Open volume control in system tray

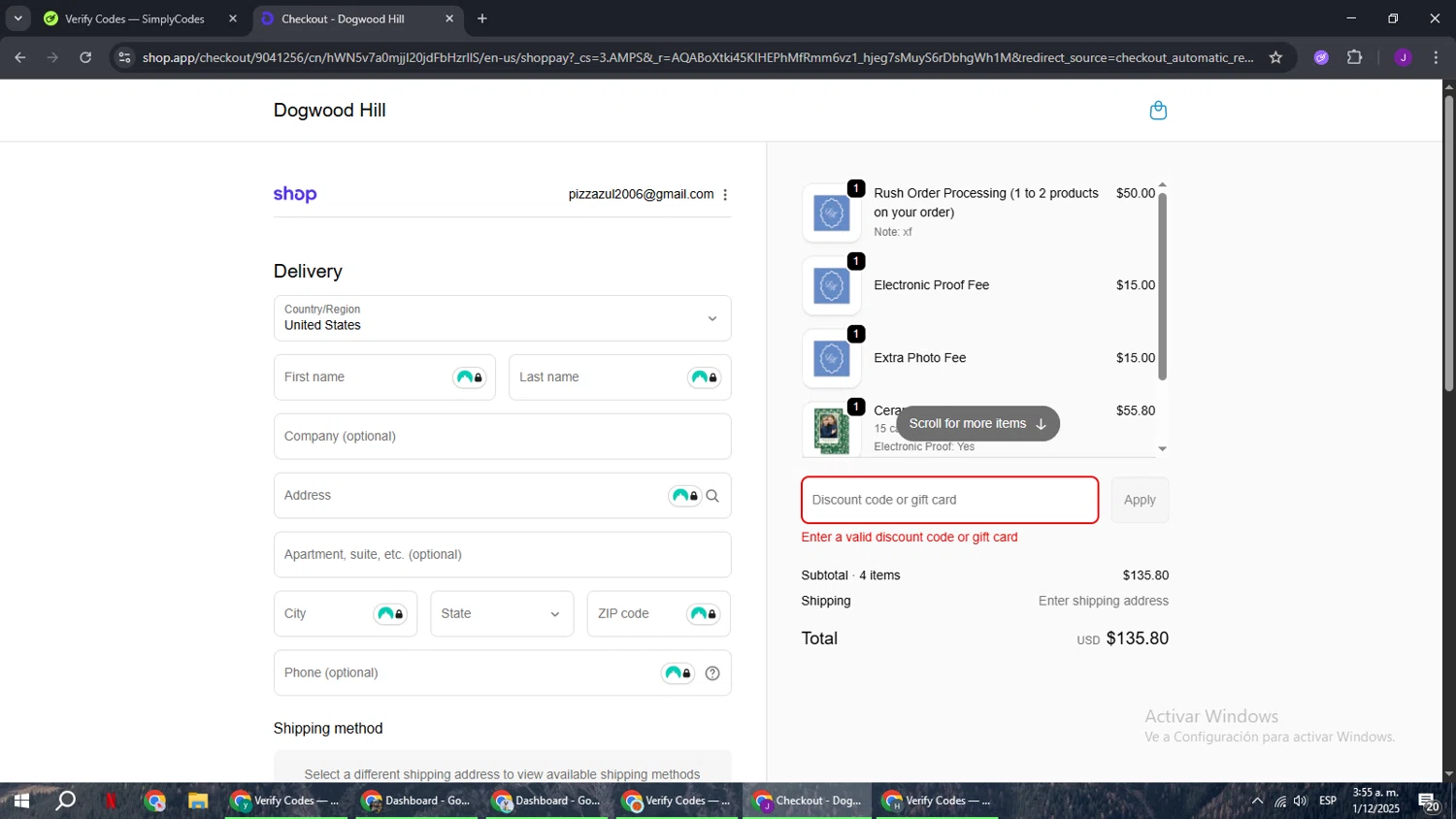[x=1301, y=802]
